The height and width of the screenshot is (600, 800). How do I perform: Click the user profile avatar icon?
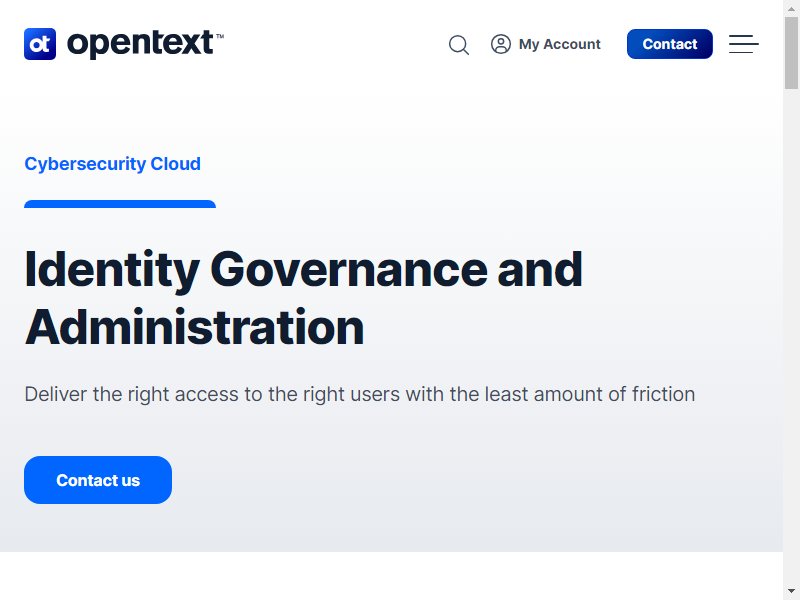point(501,44)
